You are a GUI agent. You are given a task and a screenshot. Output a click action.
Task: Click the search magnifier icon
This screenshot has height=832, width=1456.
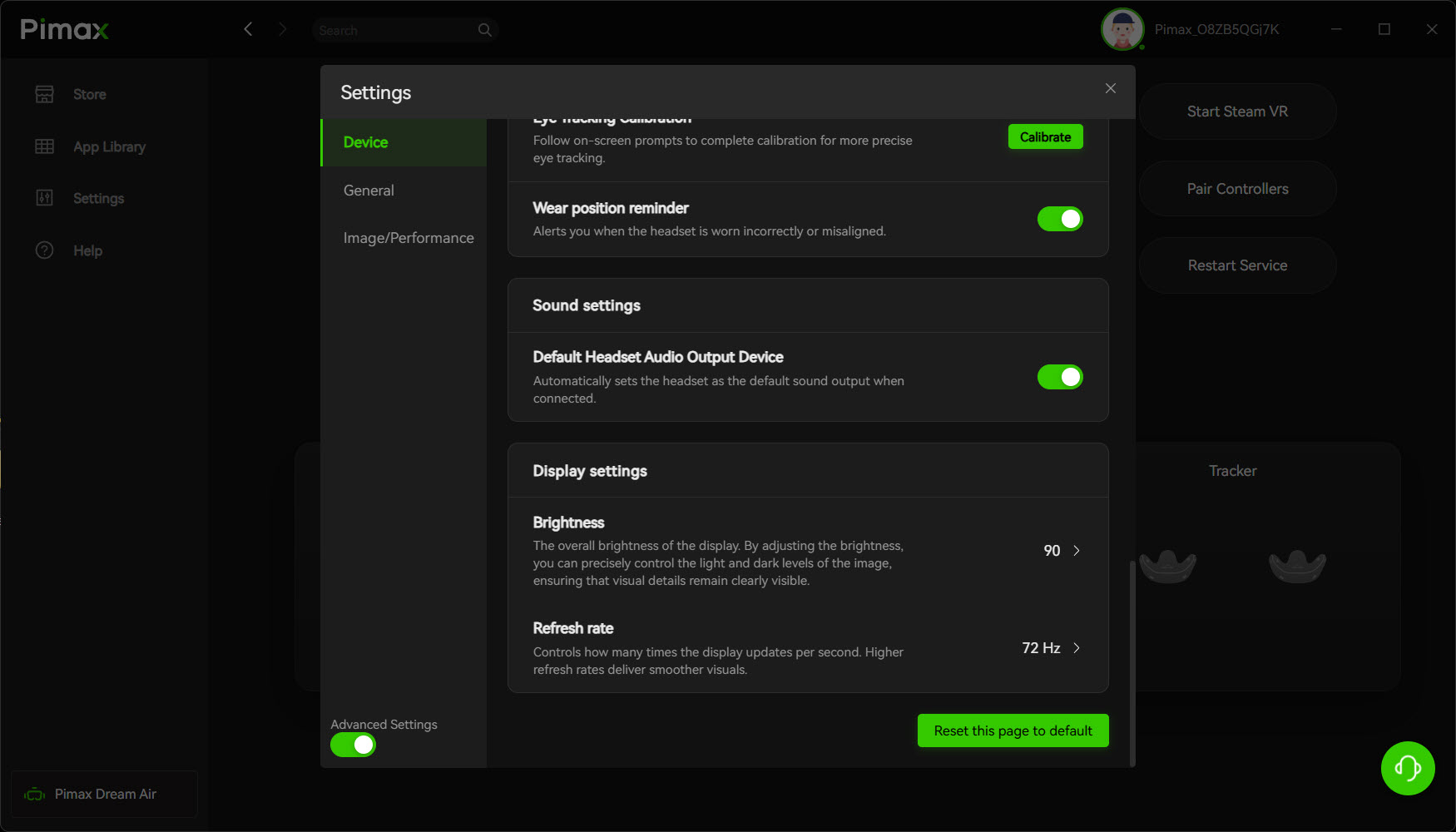(485, 30)
